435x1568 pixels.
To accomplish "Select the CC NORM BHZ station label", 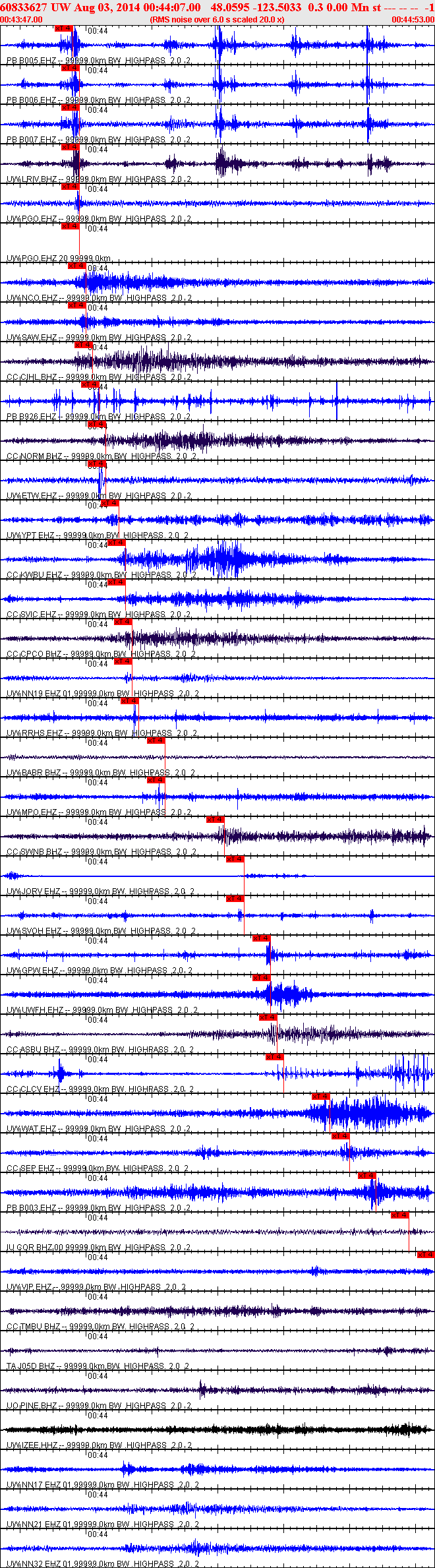I will (x=101, y=456).
